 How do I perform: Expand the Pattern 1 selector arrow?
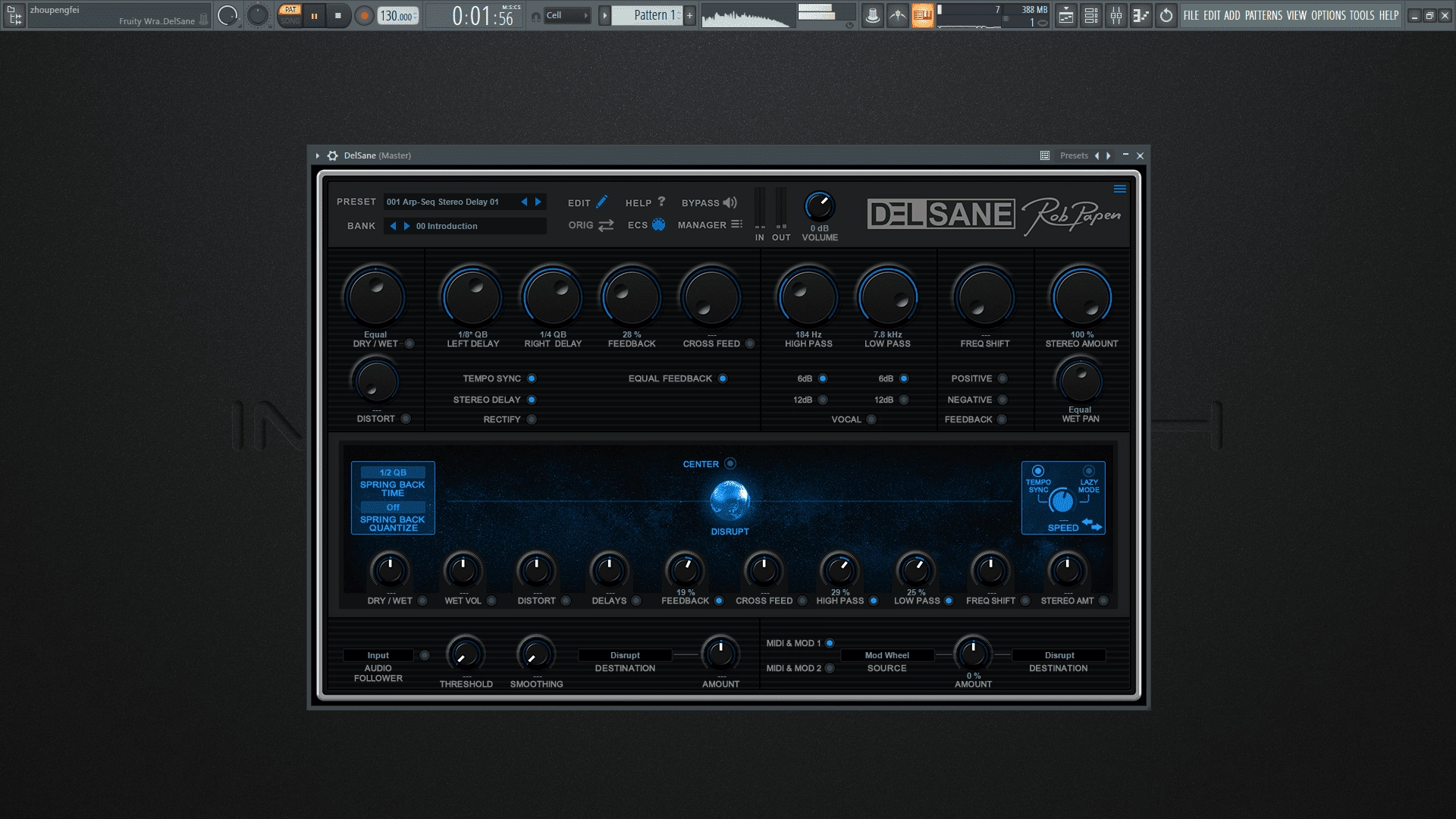coord(604,15)
